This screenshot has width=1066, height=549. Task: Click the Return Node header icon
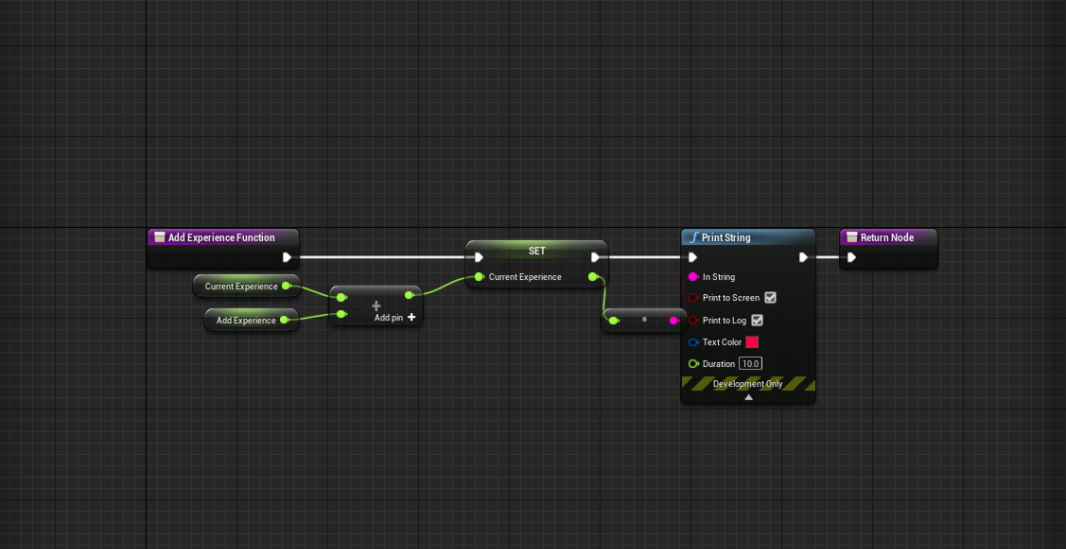[852, 237]
